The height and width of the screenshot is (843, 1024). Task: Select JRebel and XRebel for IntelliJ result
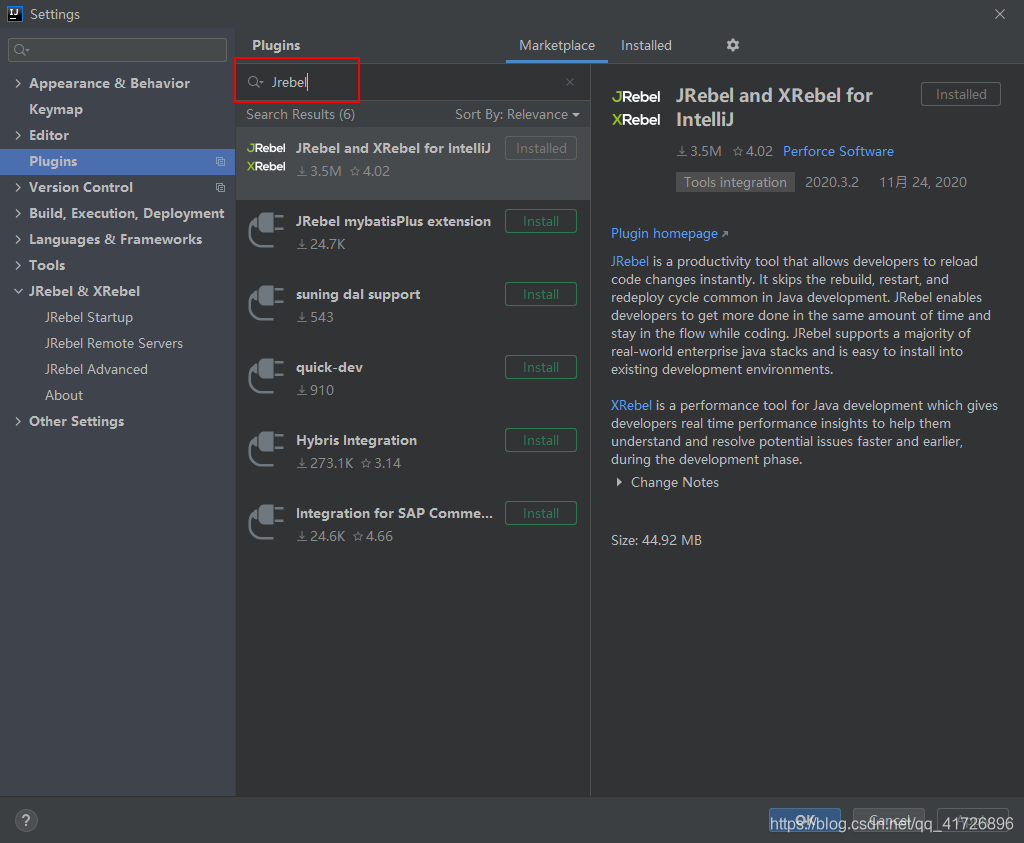tap(413, 163)
